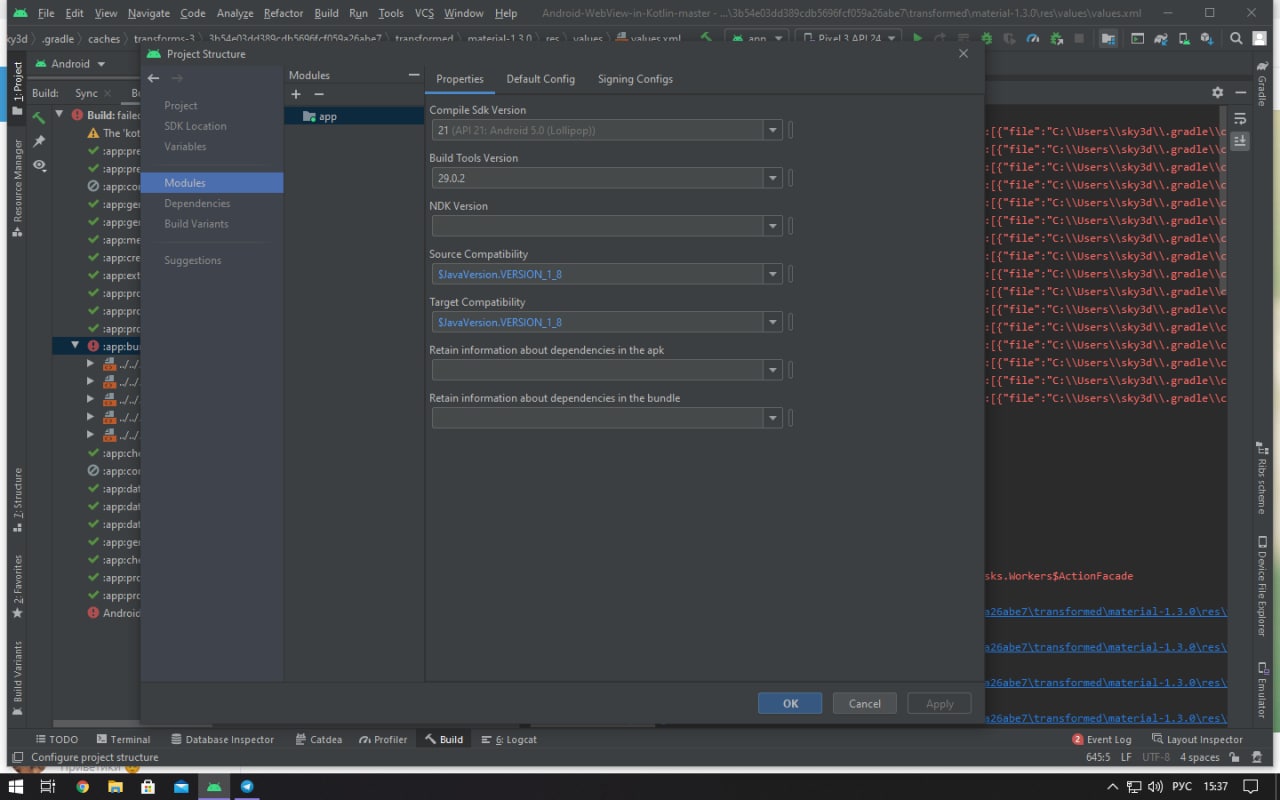
Task: Open the Compile Sdk Version dropdown
Action: click(772, 130)
